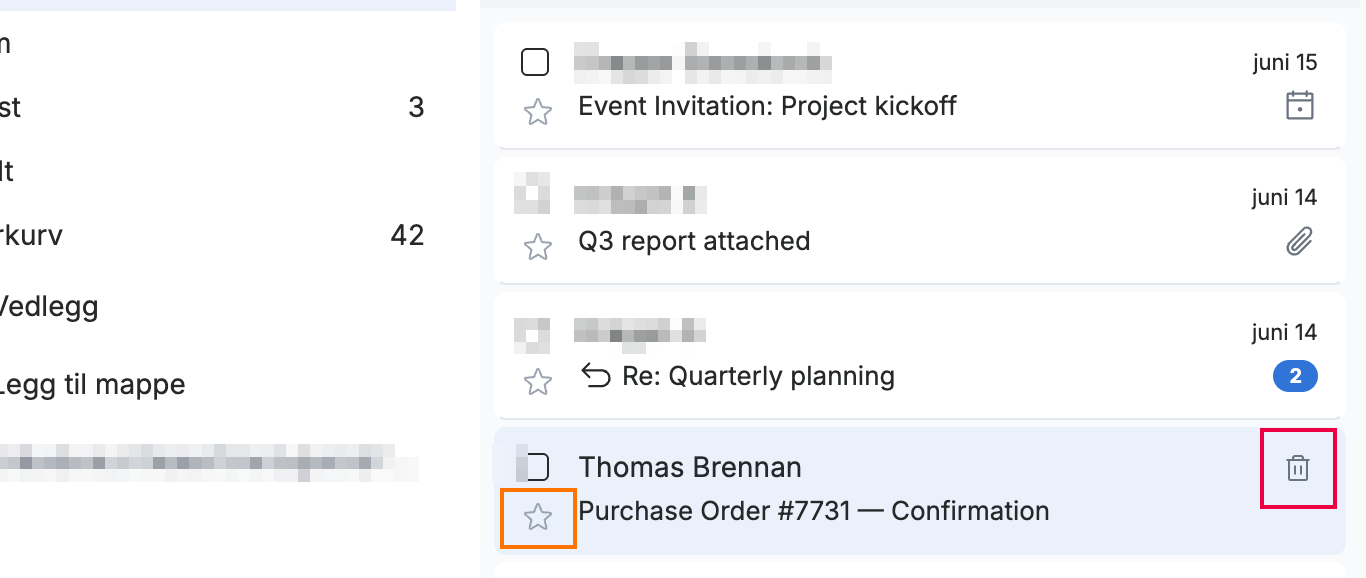The image size is (1366, 578).
Task: Open the Purchase Order #7731 — Confirmation email
Action: [814, 511]
